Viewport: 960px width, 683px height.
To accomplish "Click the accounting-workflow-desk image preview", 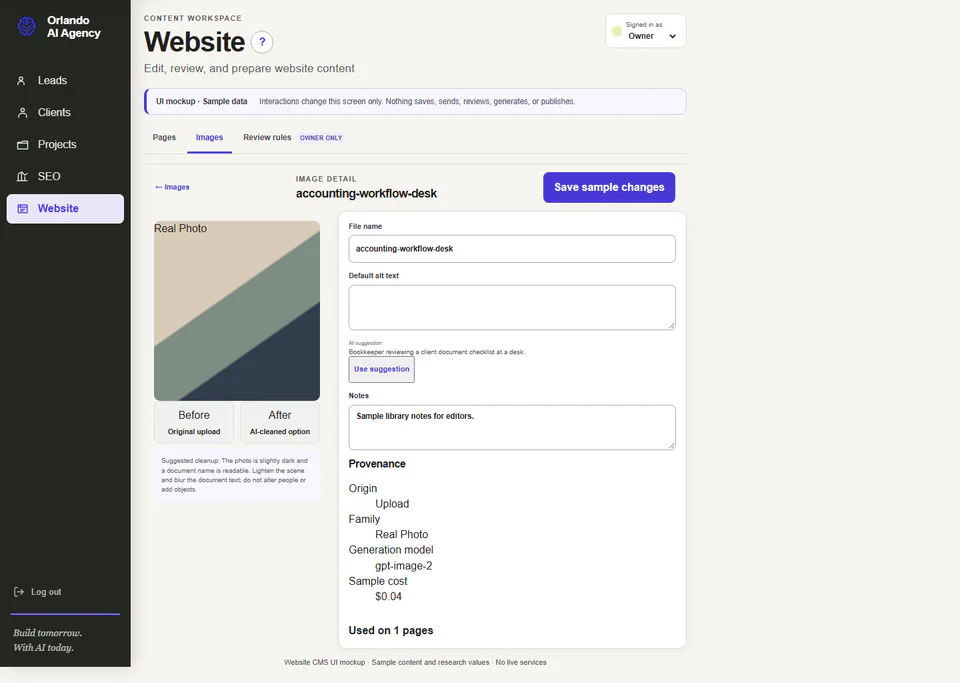I will click(x=237, y=311).
